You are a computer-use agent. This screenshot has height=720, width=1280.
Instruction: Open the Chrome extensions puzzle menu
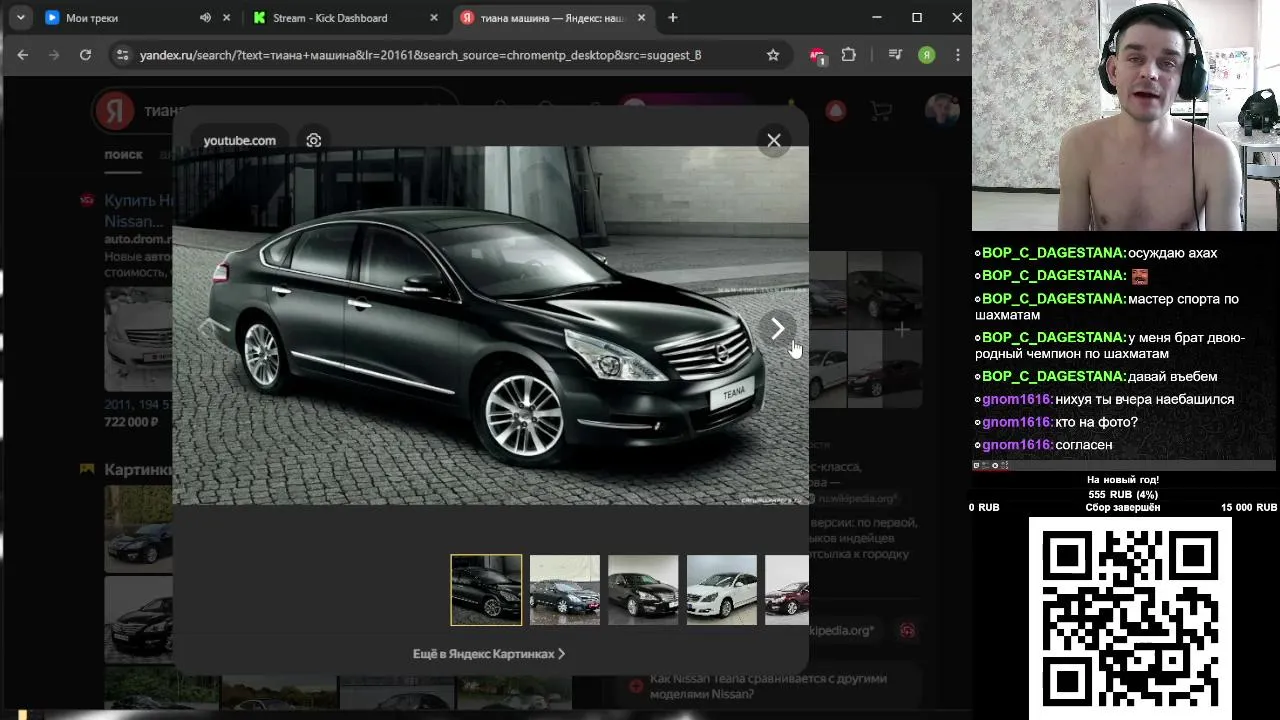pyautogui.click(x=849, y=55)
